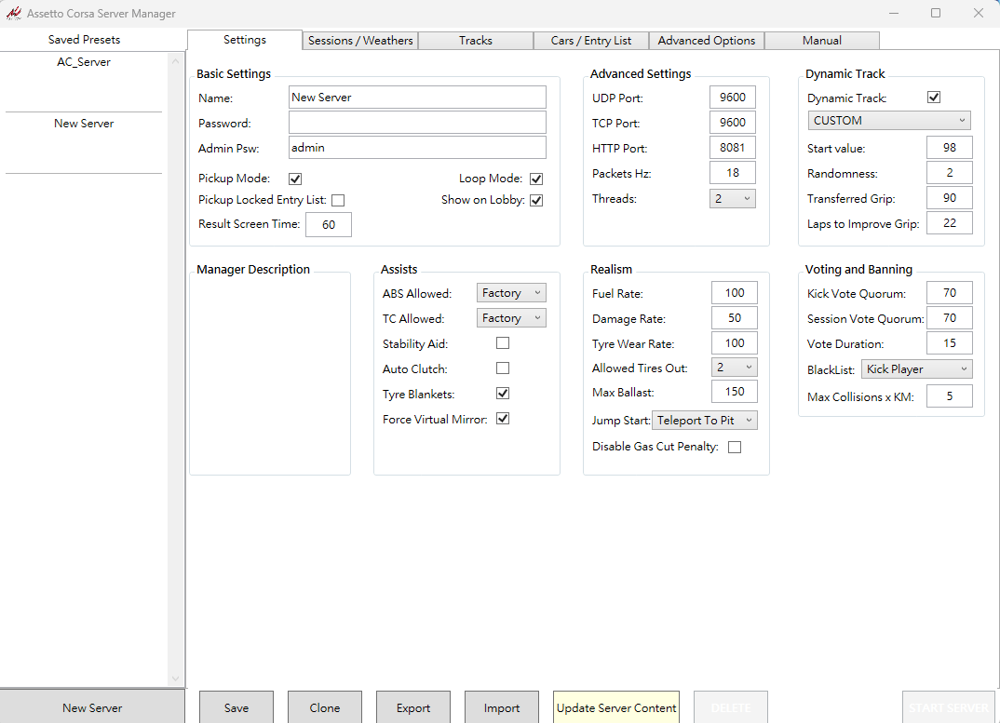Expand the Allowed Tires Out dropdown
1000x723 pixels.
click(734, 367)
